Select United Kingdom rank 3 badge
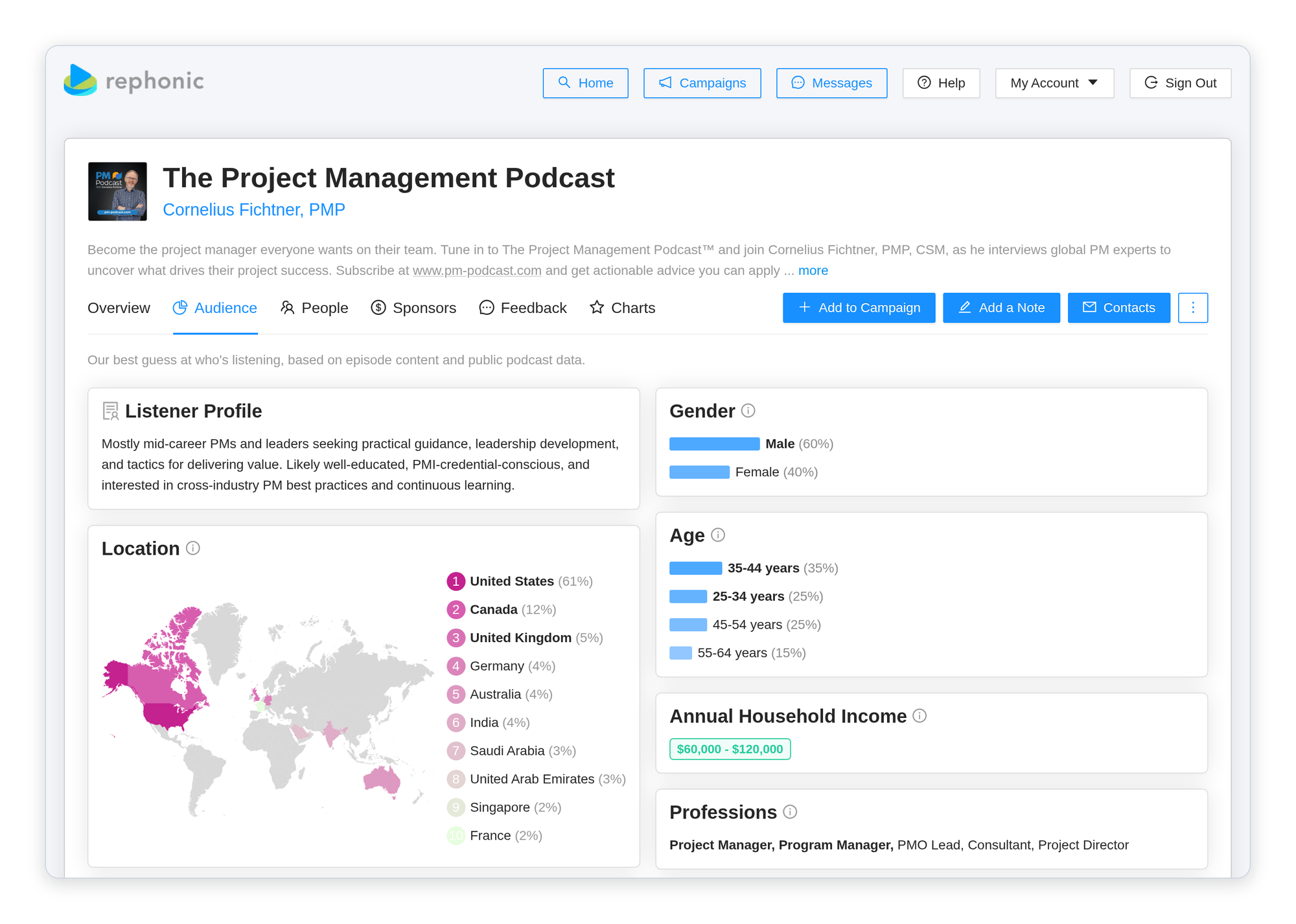This screenshot has height=924, width=1296. pyautogui.click(x=456, y=638)
